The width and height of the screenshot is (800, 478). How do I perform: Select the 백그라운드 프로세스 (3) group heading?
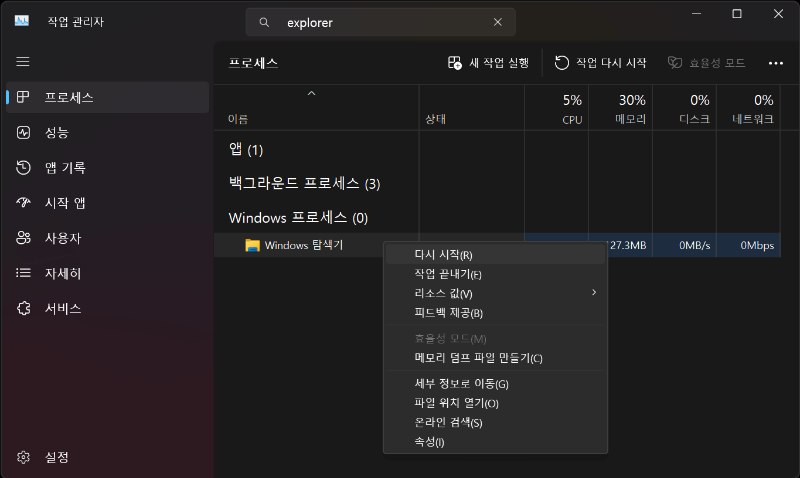(305, 183)
